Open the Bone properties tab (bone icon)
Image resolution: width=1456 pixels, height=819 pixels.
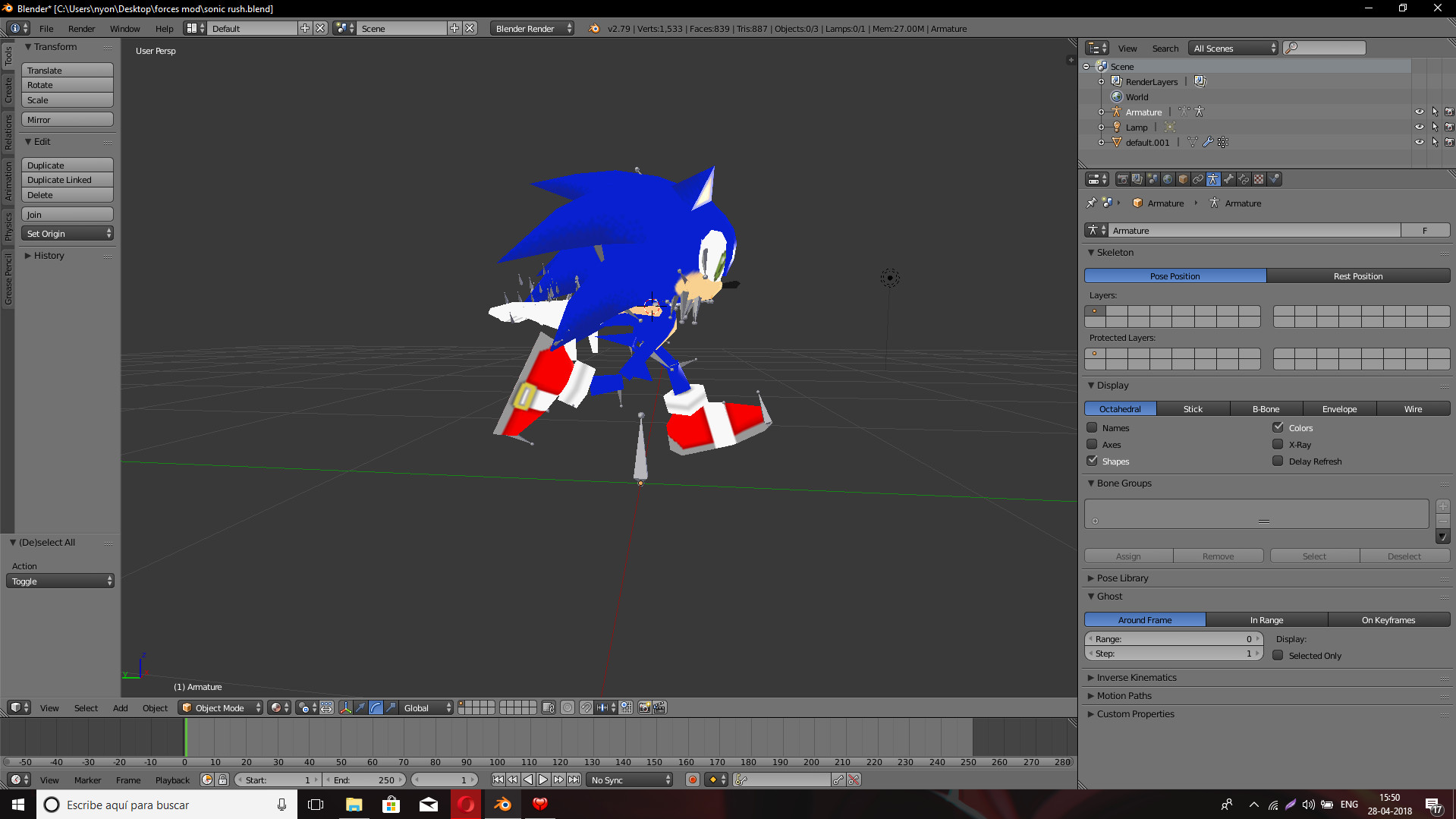[x=1228, y=179]
